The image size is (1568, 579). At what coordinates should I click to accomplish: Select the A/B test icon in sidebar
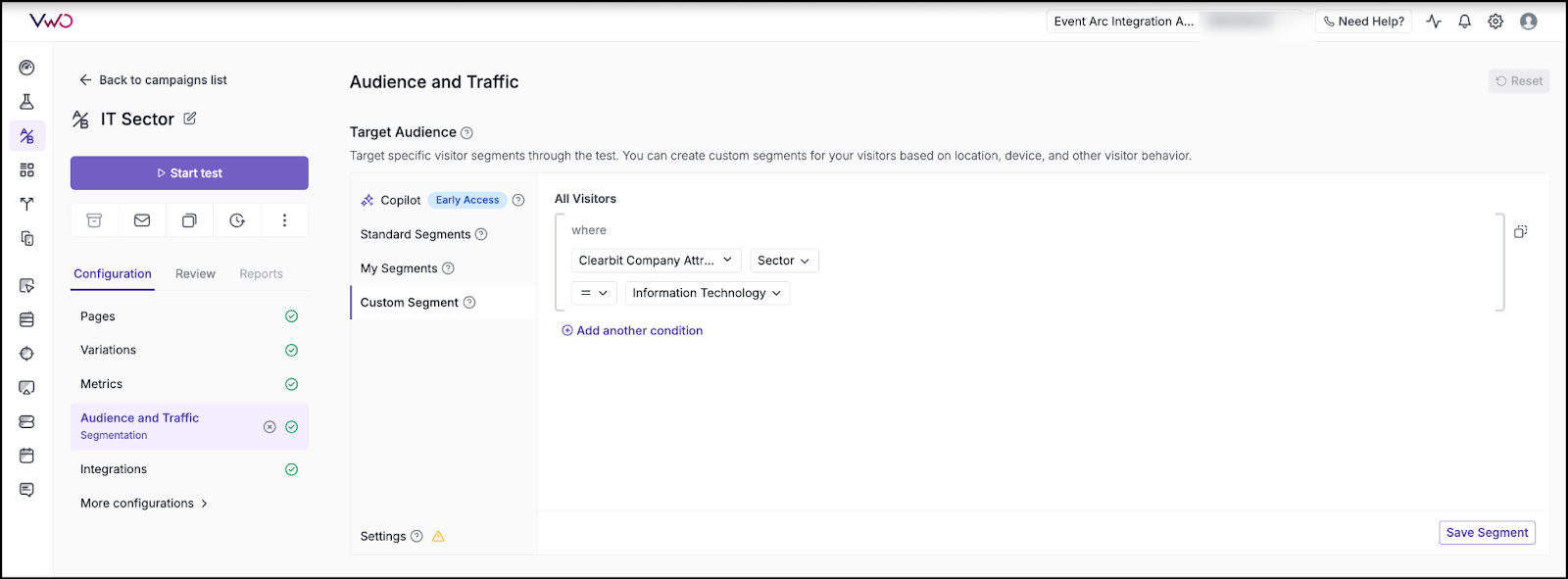tap(26, 136)
